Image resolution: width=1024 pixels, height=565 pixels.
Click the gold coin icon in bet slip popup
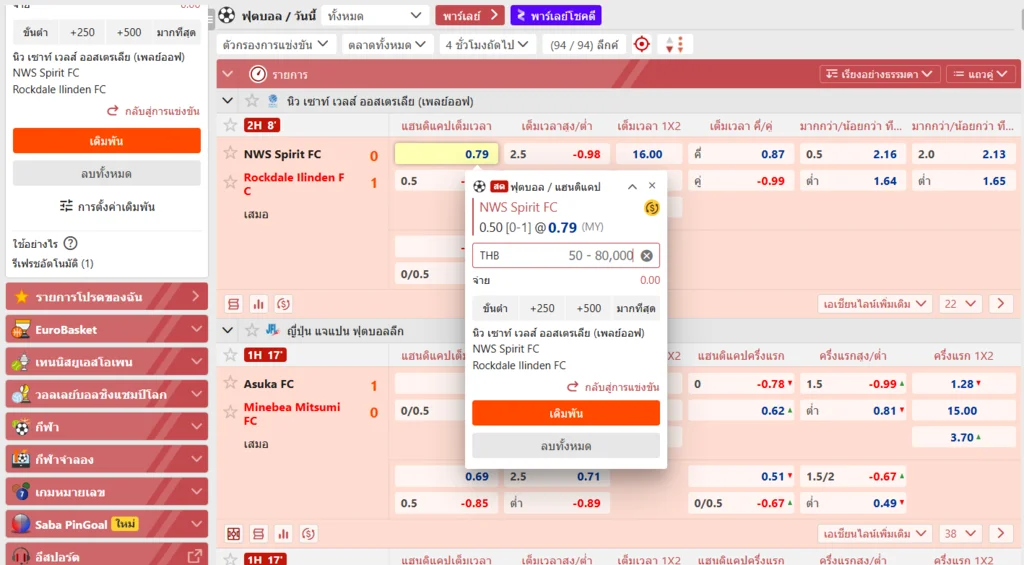[651, 208]
